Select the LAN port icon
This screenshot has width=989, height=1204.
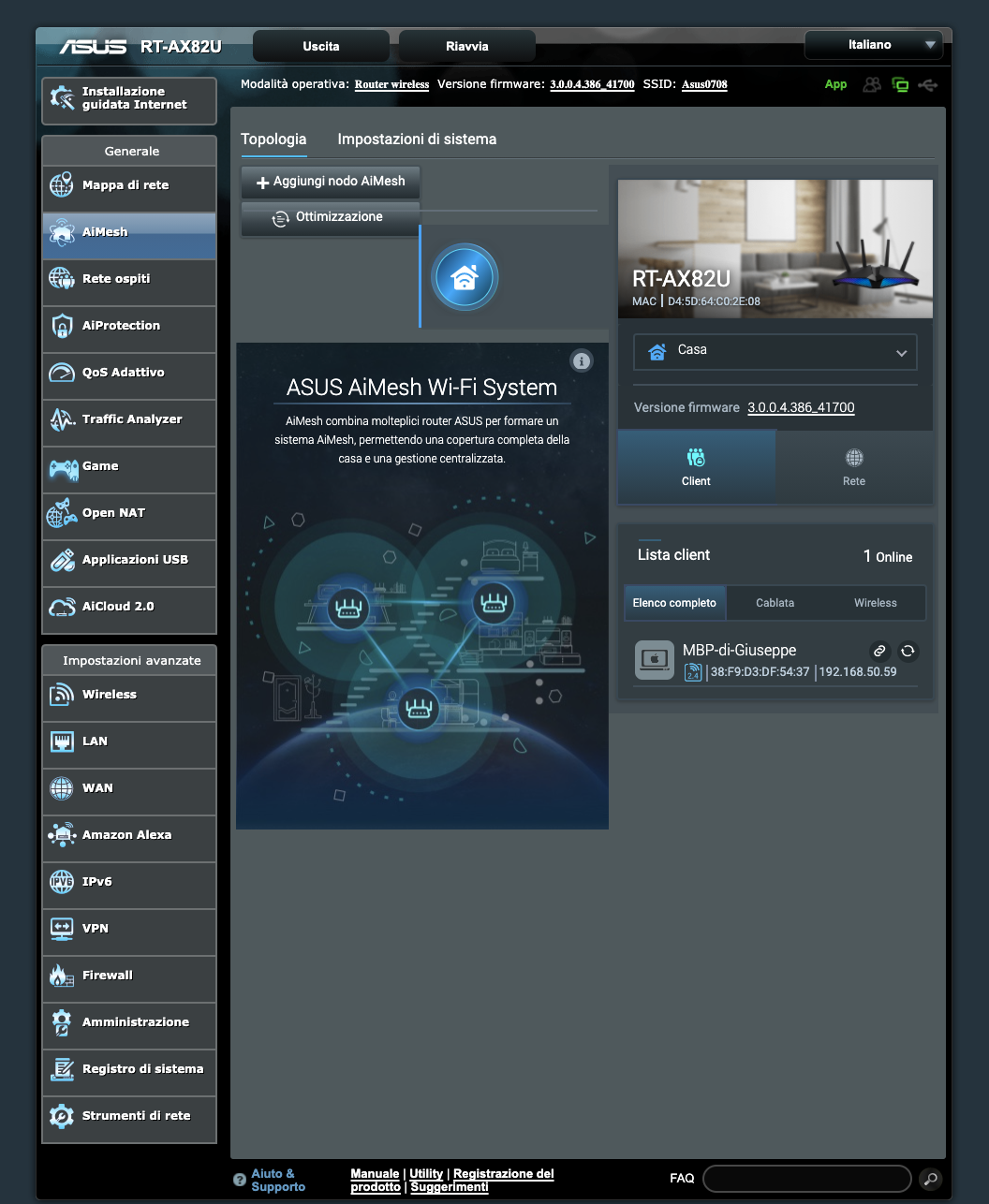(x=62, y=741)
